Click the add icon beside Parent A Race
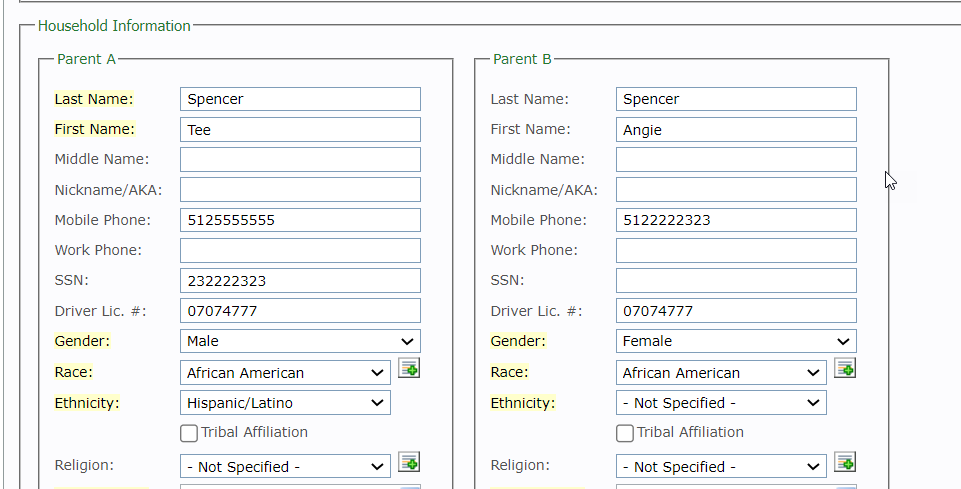 click(409, 369)
